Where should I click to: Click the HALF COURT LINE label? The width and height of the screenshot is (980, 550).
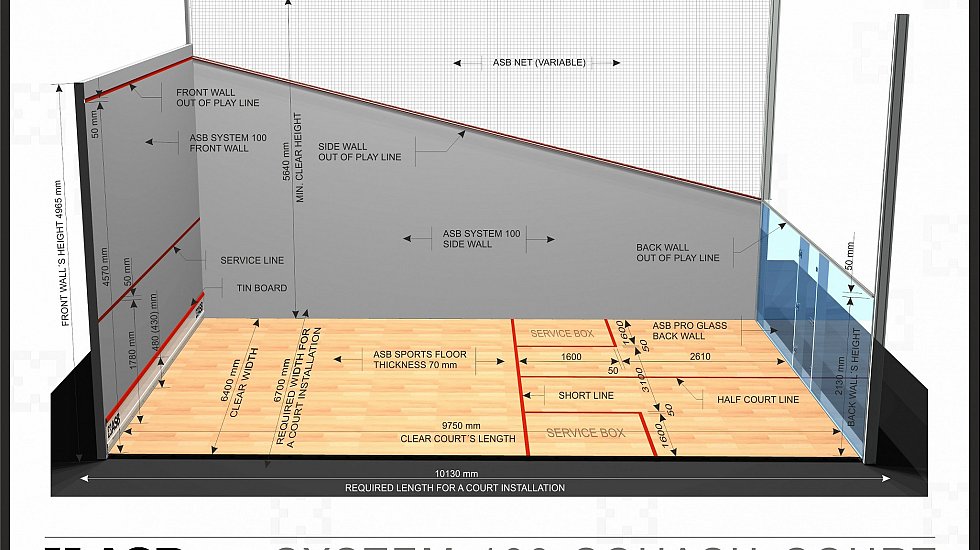pos(757,400)
